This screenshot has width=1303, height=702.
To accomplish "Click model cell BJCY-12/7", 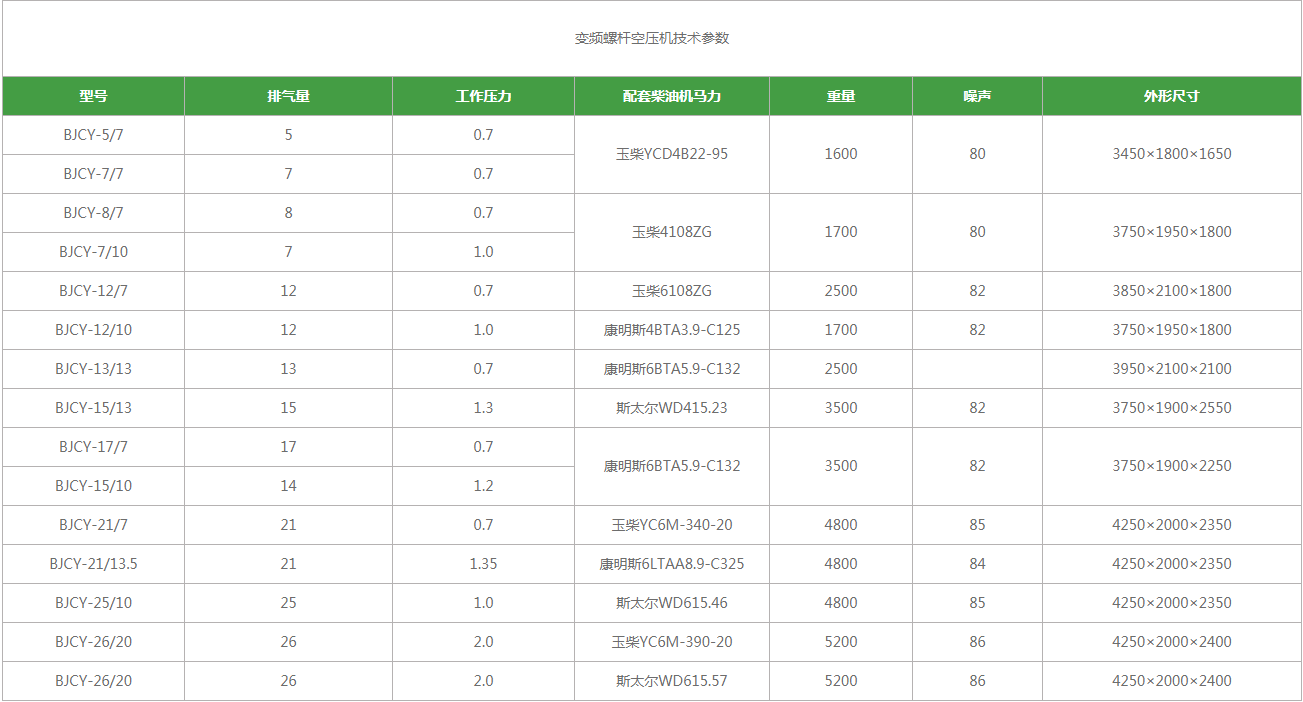I will (93, 291).
